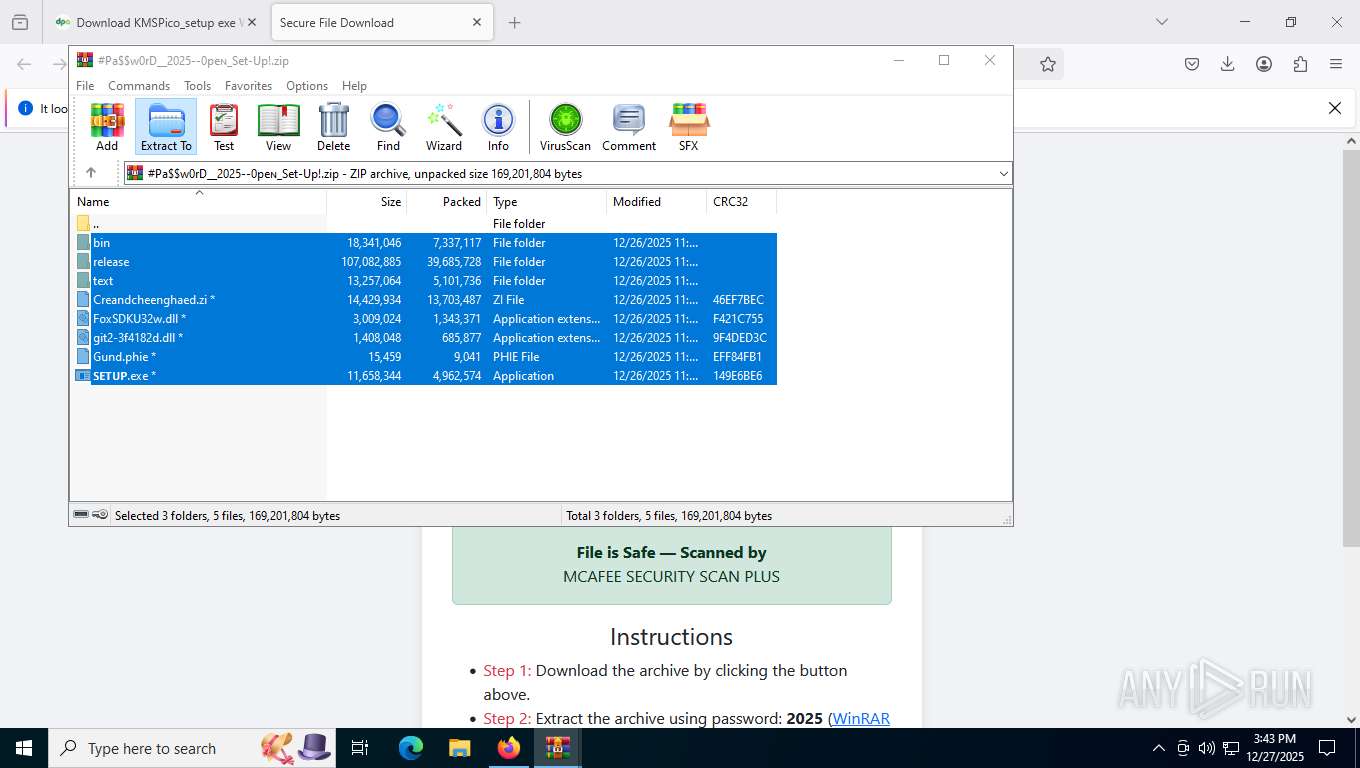1360x768 pixels.
Task: Click the Delete trash icon
Action: coord(333,127)
